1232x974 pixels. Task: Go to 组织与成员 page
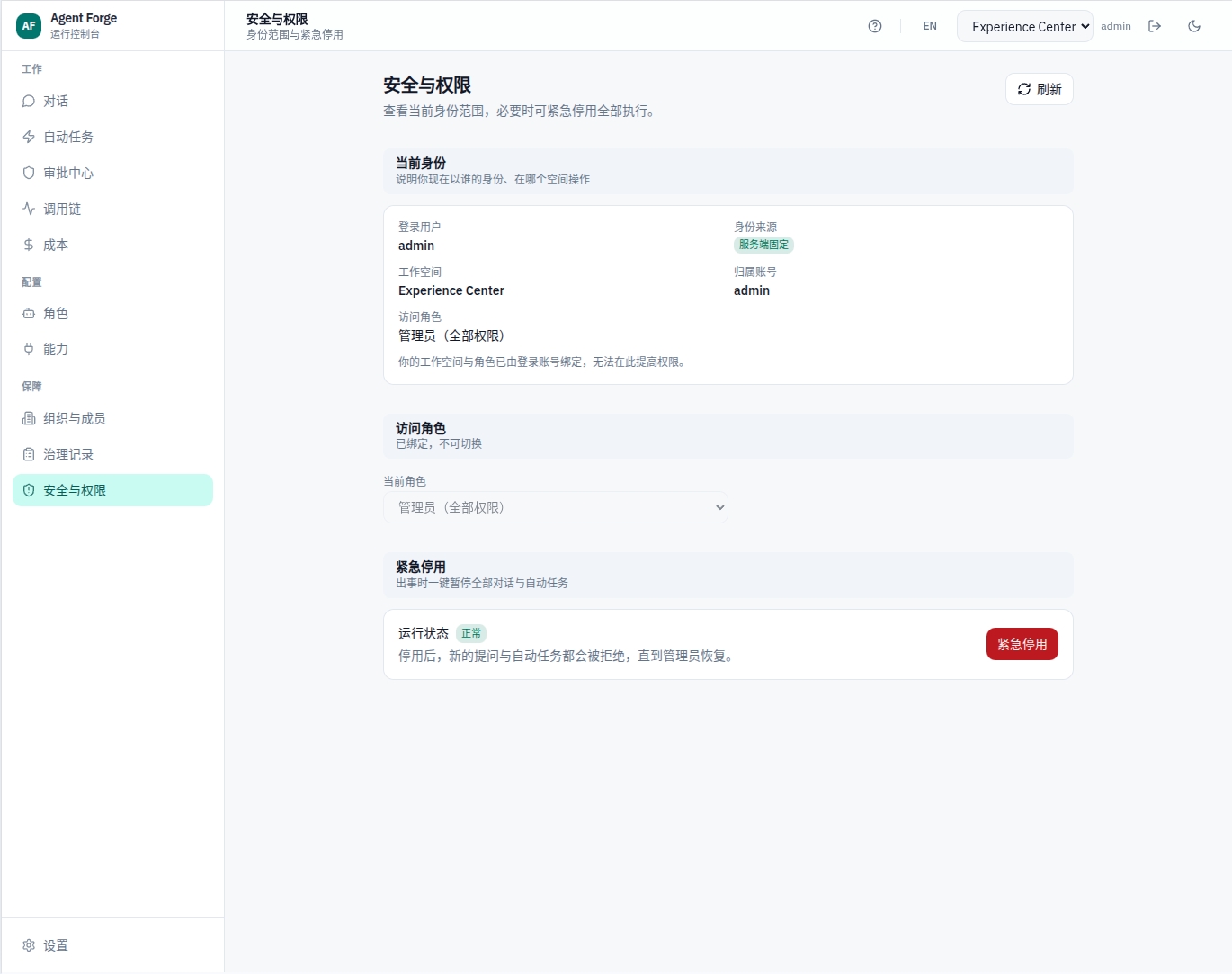[x=113, y=419]
